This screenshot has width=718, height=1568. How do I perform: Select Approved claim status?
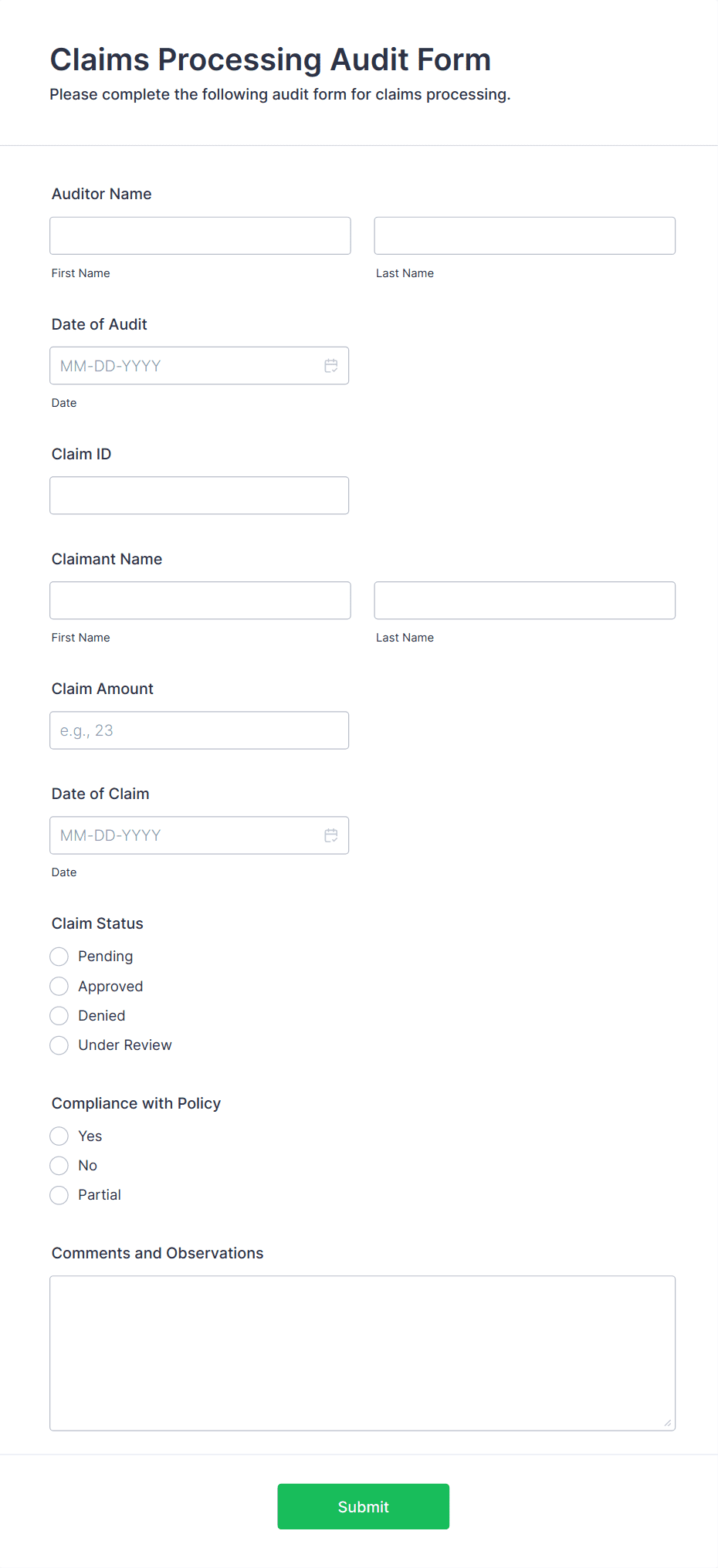click(x=59, y=986)
